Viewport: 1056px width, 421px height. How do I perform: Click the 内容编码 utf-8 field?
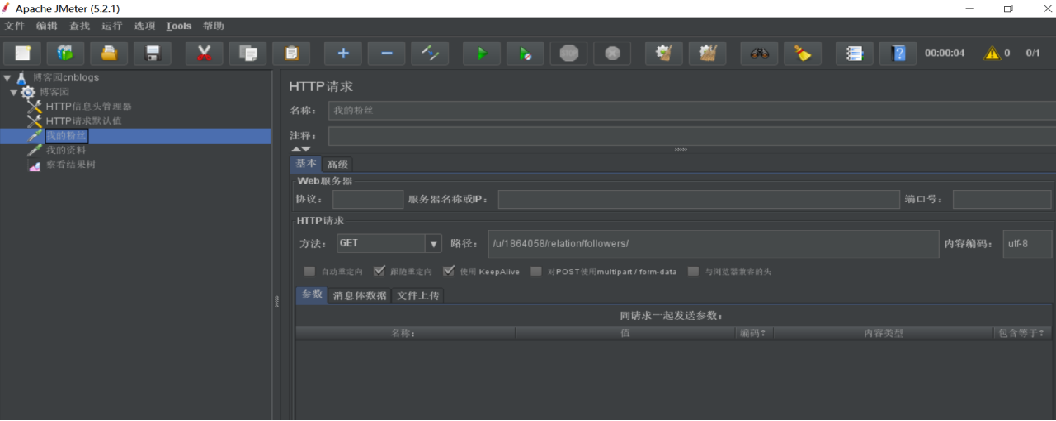click(1027, 243)
